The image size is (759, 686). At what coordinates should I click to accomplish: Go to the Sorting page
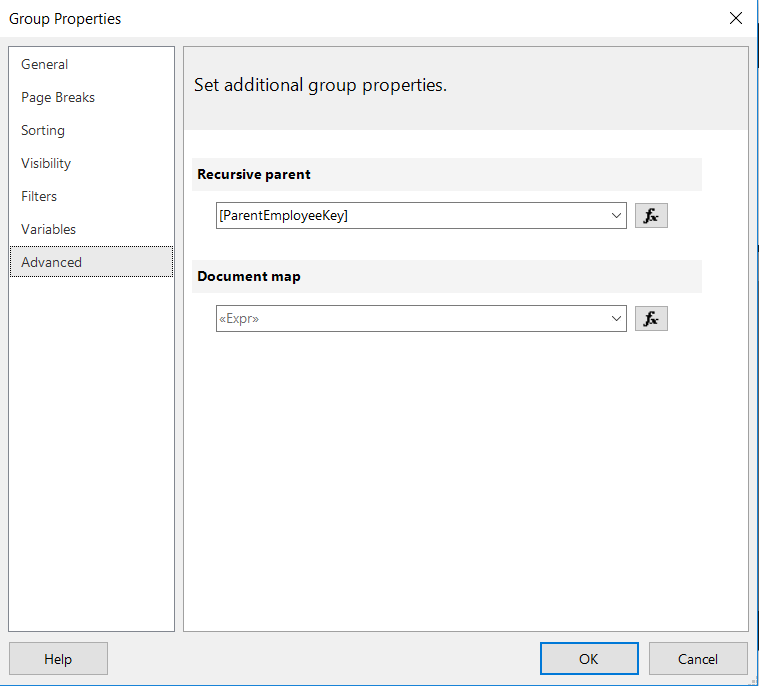[x=43, y=130]
